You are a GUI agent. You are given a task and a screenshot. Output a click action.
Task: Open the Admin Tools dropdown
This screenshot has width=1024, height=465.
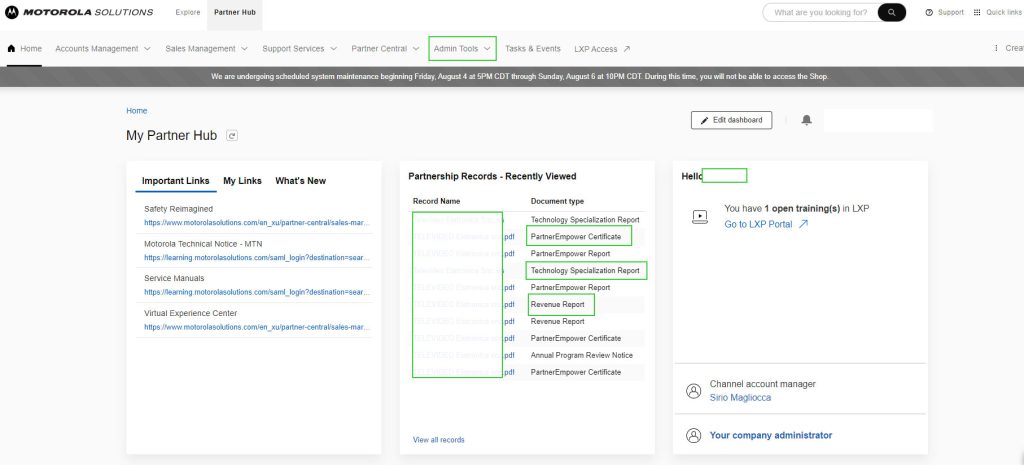pos(462,49)
